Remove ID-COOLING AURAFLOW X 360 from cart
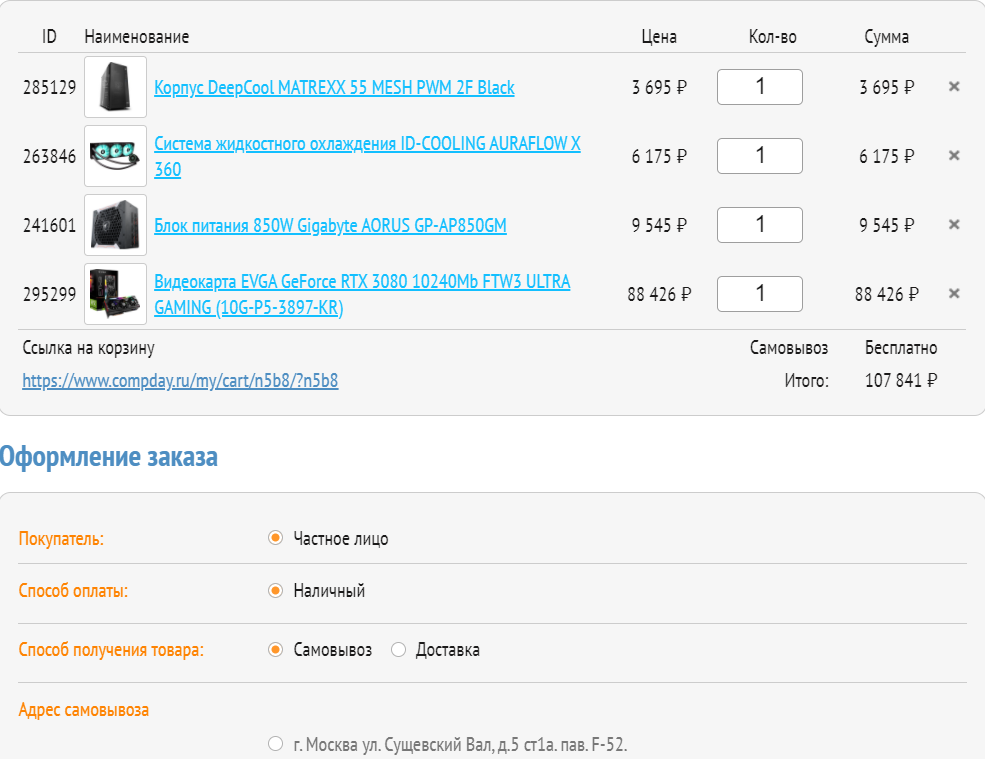985x759 pixels. coord(954,155)
